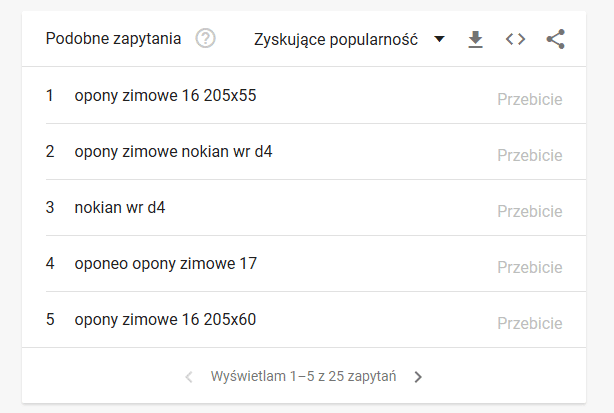
Task: Open the help icon beside Podobne zapytania
Action: tap(206, 39)
